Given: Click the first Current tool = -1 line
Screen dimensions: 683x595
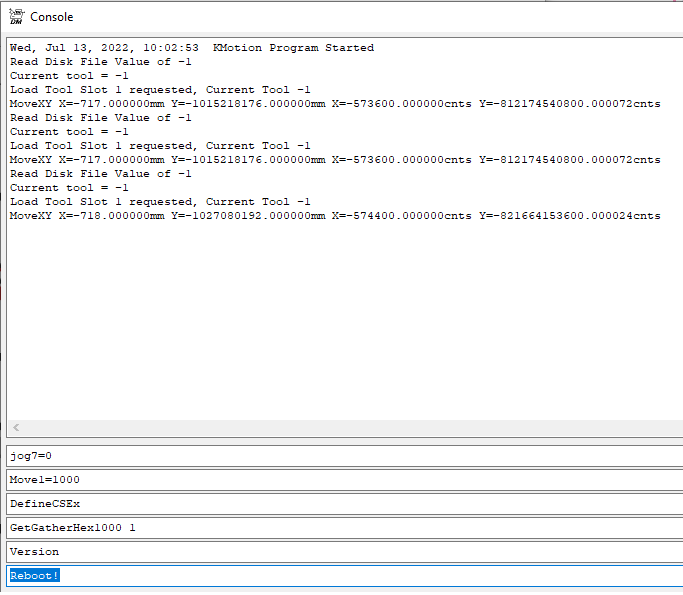Looking at the screenshot, I should [x=69, y=76].
